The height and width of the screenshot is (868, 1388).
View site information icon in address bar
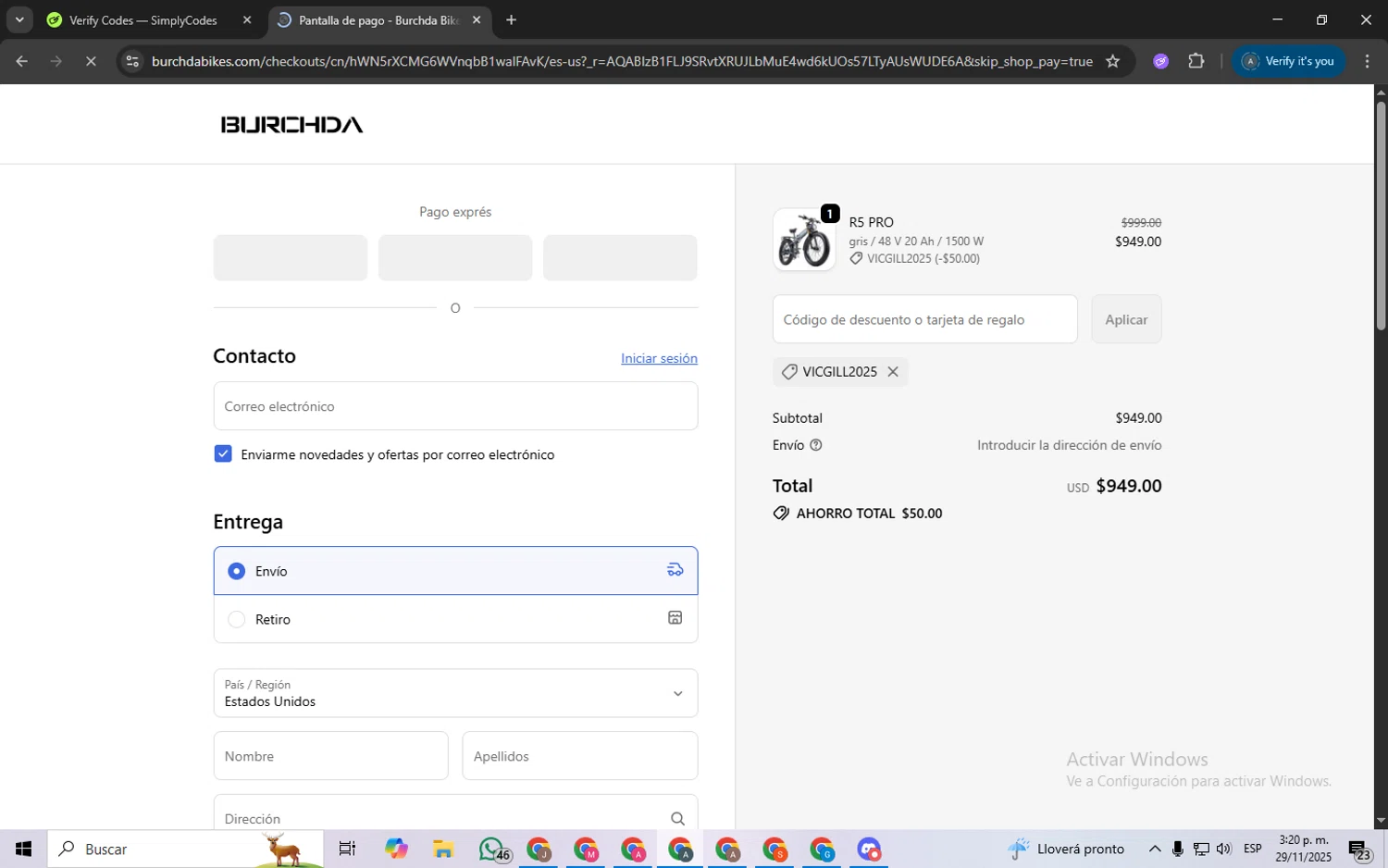tap(132, 61)
